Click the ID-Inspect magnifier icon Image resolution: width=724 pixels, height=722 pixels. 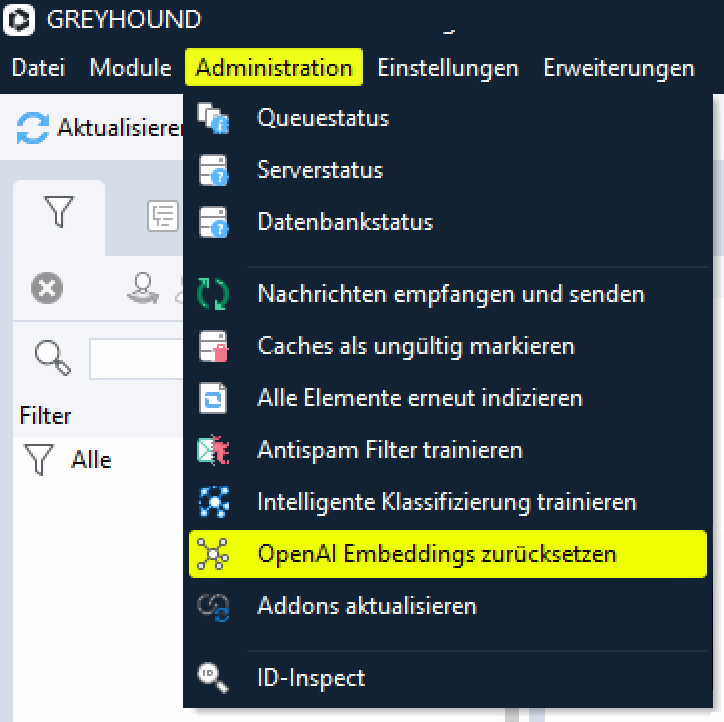click(x=213, y=678)
